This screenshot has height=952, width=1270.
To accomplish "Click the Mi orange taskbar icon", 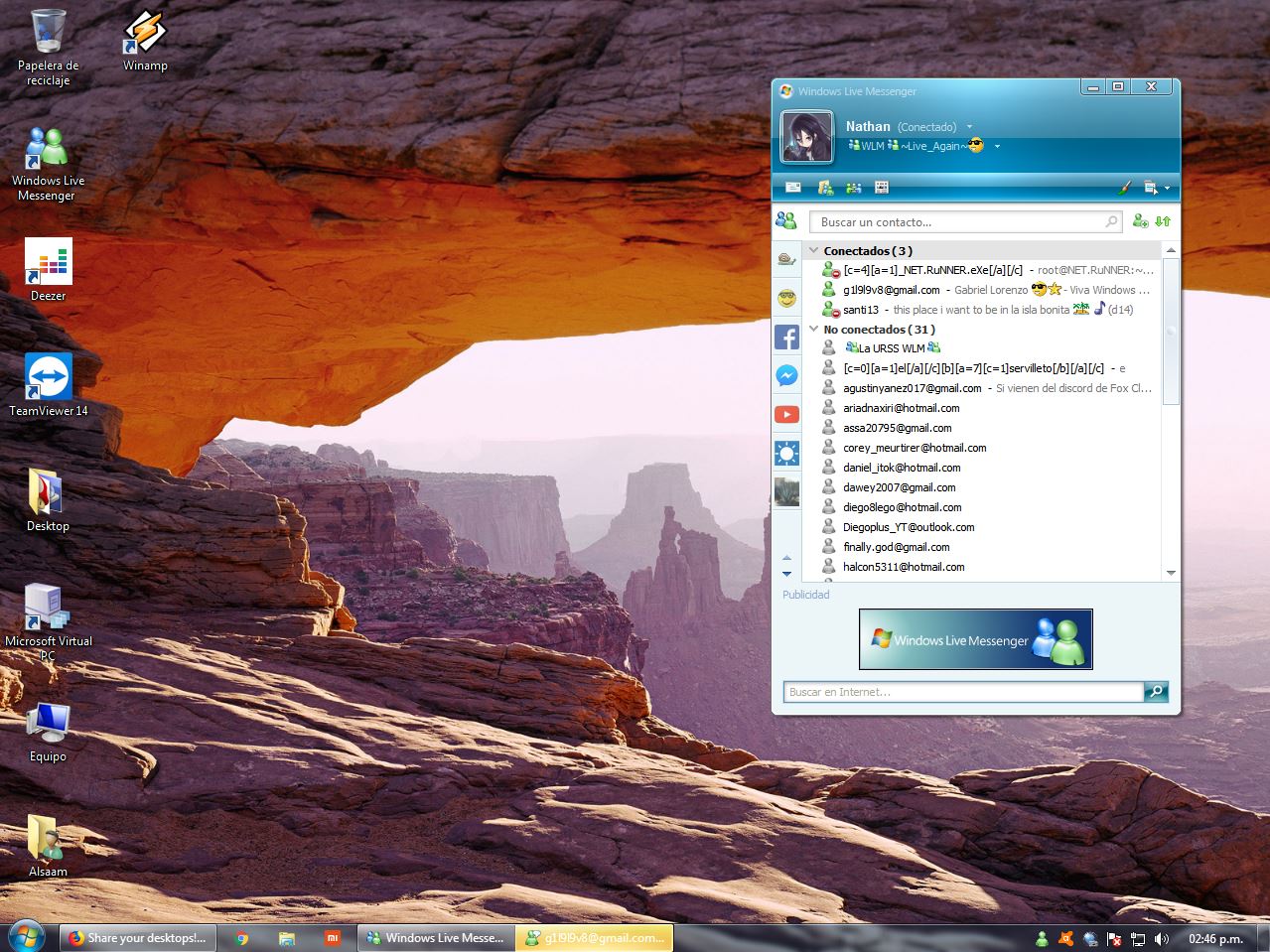I will (333, 937).
